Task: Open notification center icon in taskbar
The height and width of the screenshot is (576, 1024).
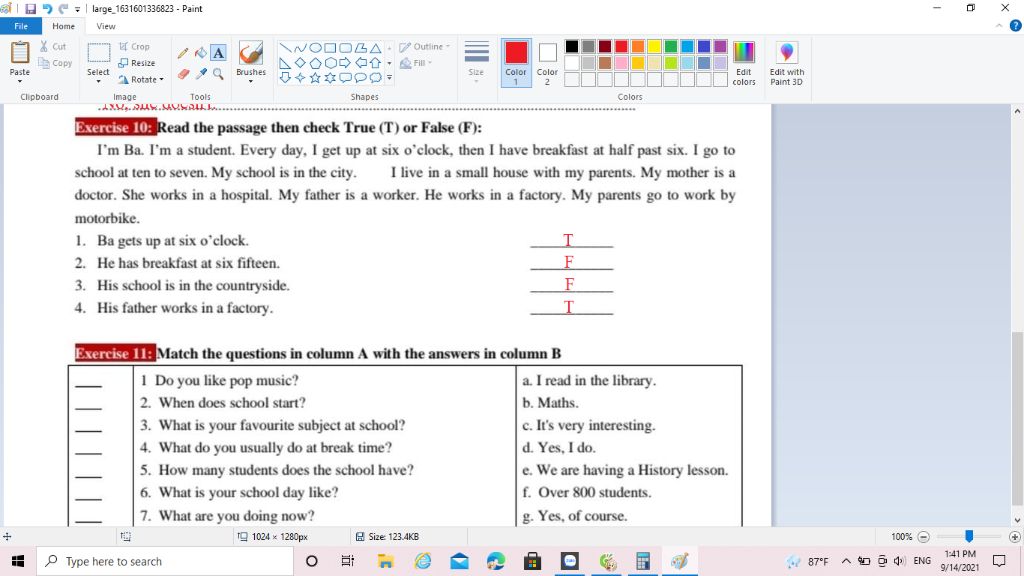Action: click(x=999, y=561)
